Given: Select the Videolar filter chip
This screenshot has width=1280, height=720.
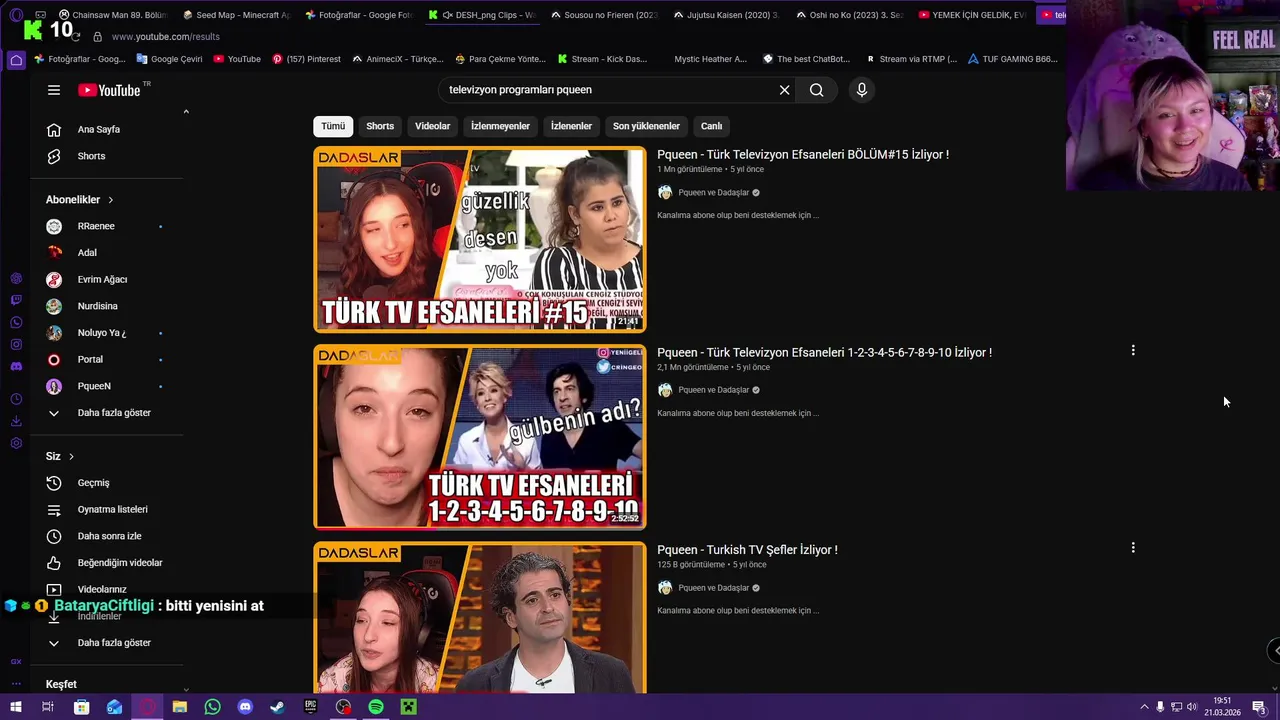Looking at the screenshot, I should (432, 126).
